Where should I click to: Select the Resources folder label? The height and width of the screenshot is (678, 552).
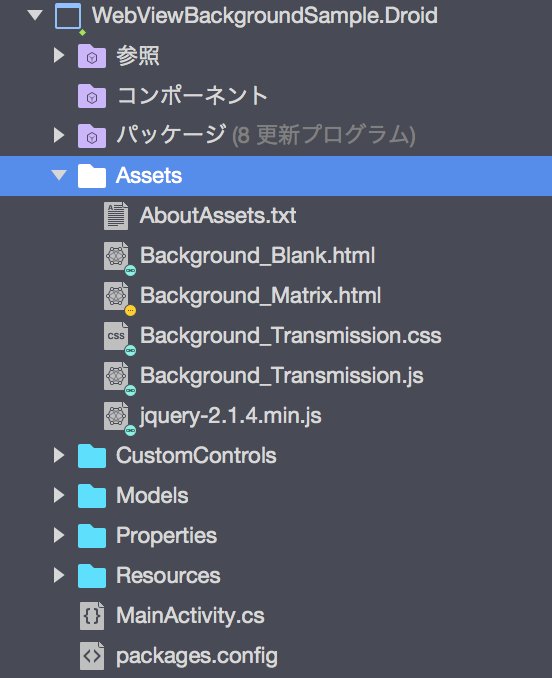(168, 576)
